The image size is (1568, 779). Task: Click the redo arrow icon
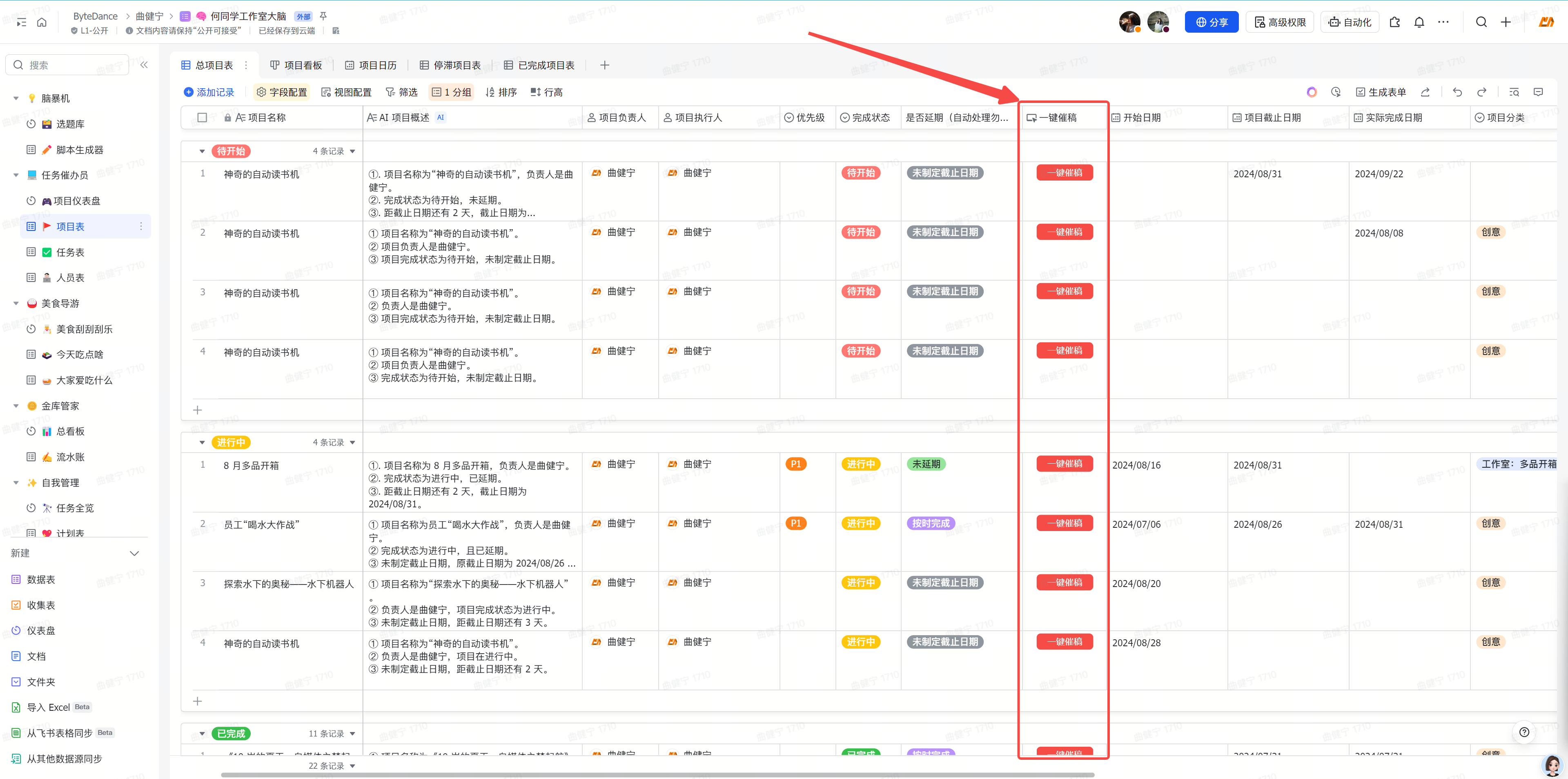1481,92
